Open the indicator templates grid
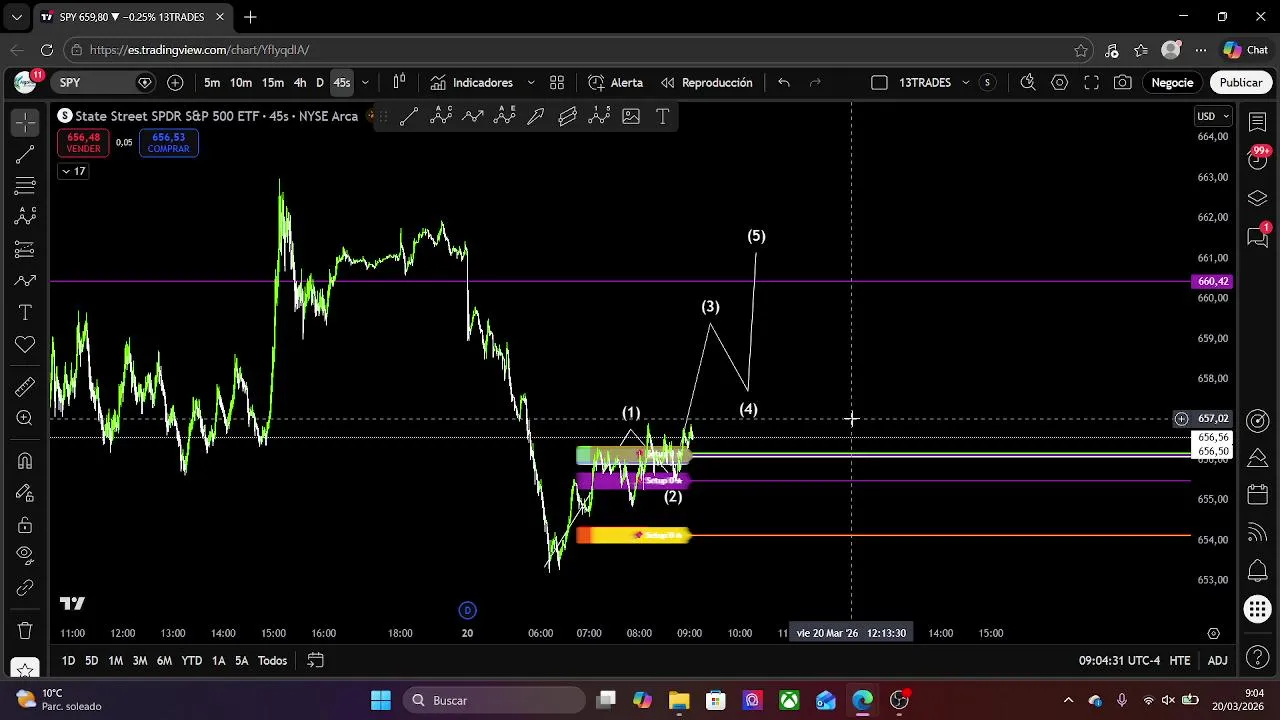The height and width of the screenshot is (720, 1280). tap(557, 83)
